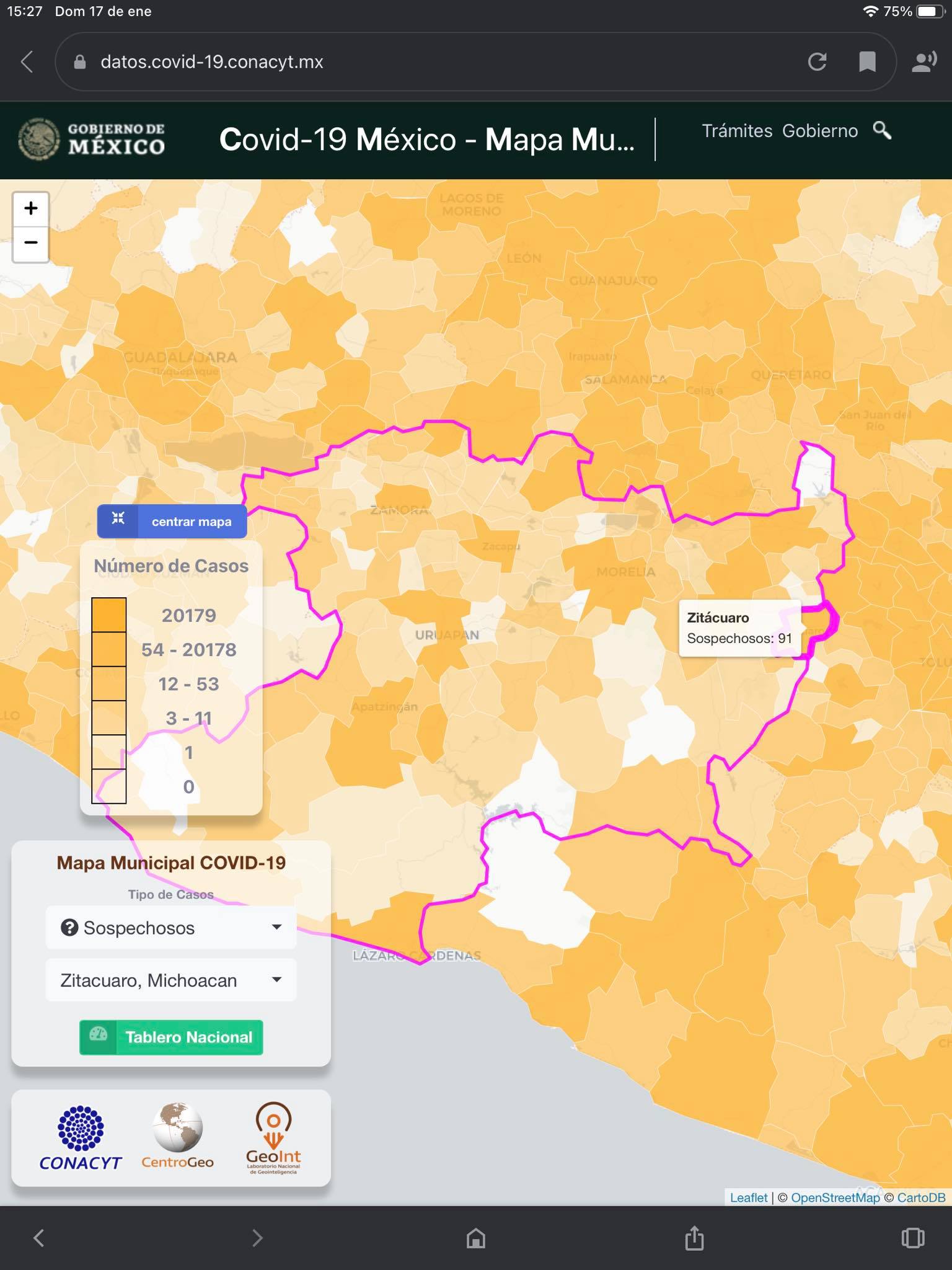The image size is (952, 1270).
Task: Open the browser home button
Action: 476,1238
